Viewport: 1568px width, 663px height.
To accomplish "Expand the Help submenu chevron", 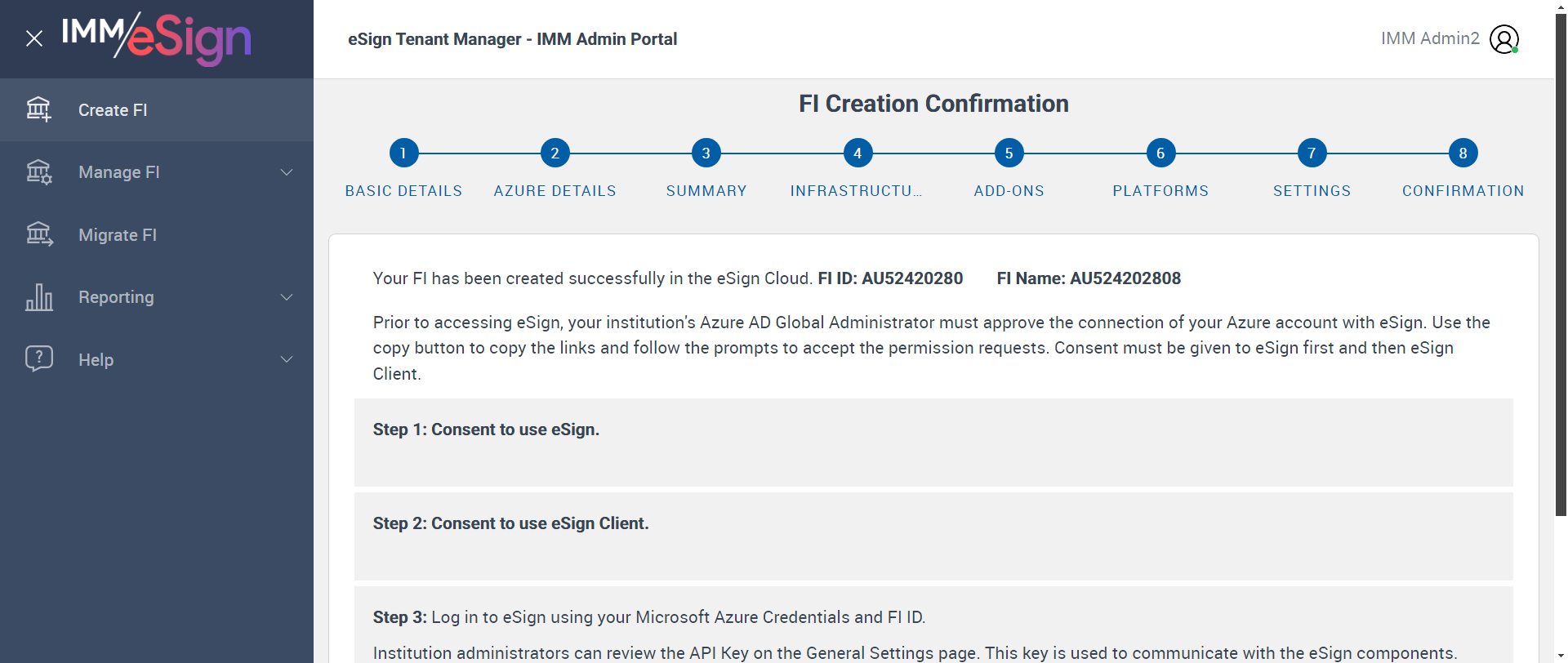I will [x=287, y=359].
